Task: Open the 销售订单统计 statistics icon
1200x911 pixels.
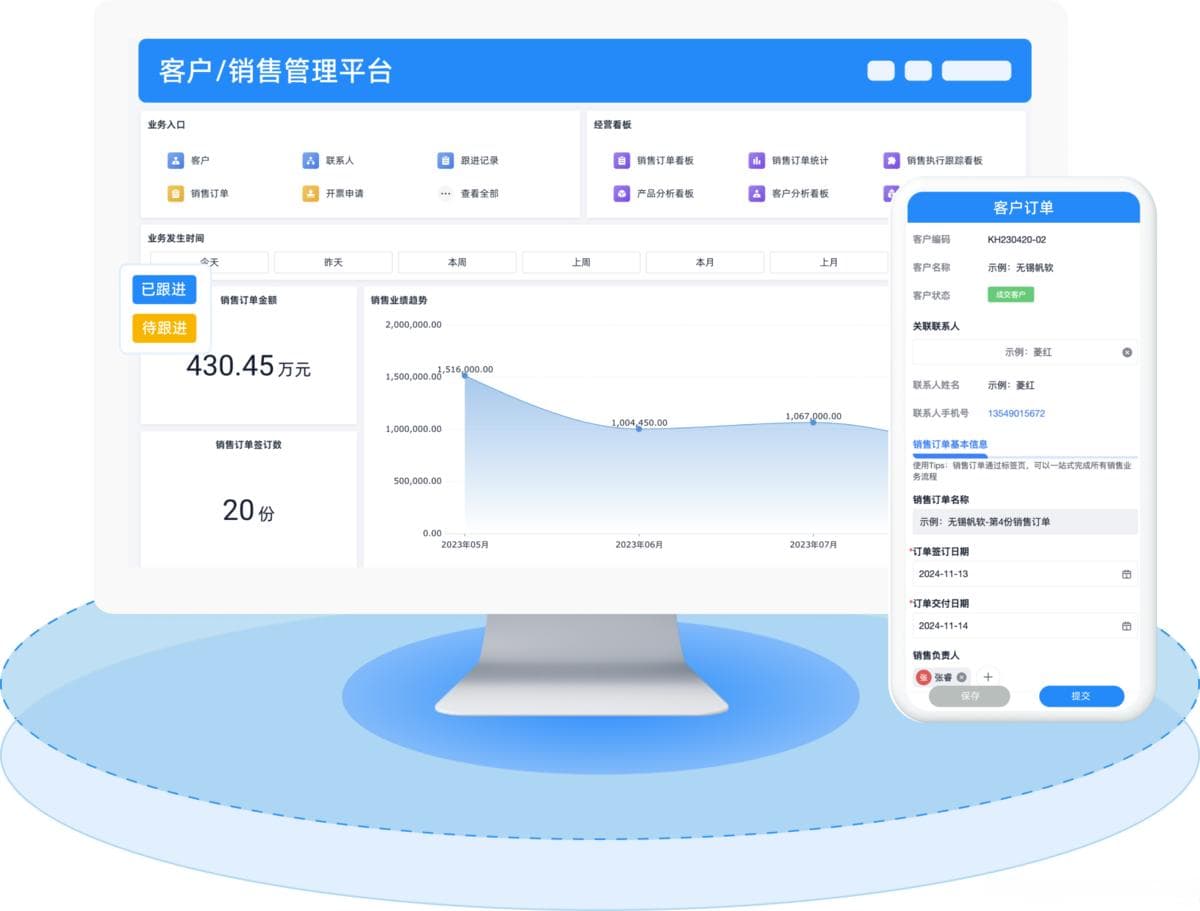Action: coord(757,160)
